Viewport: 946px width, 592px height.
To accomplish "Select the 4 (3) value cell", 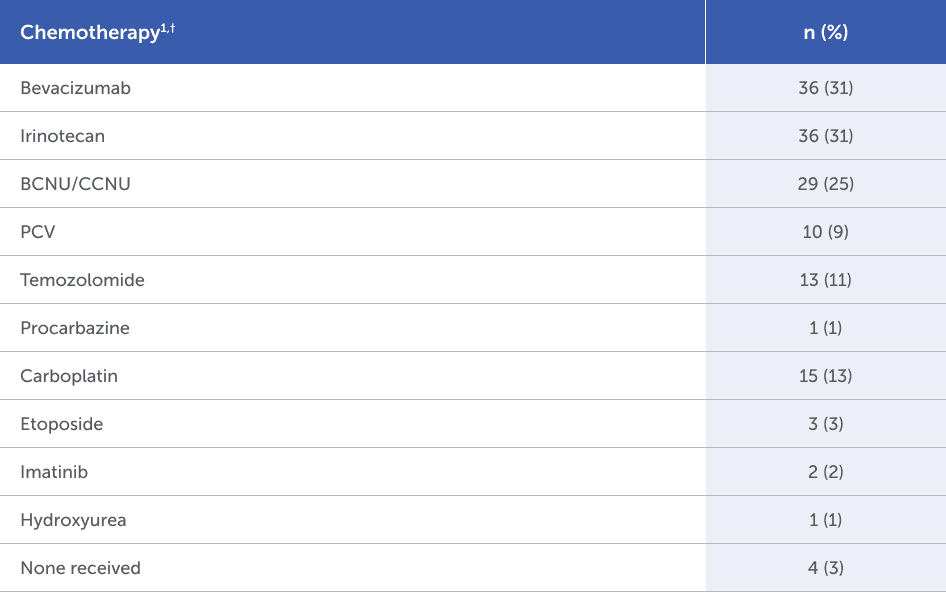I will click(x=825, y=568).
